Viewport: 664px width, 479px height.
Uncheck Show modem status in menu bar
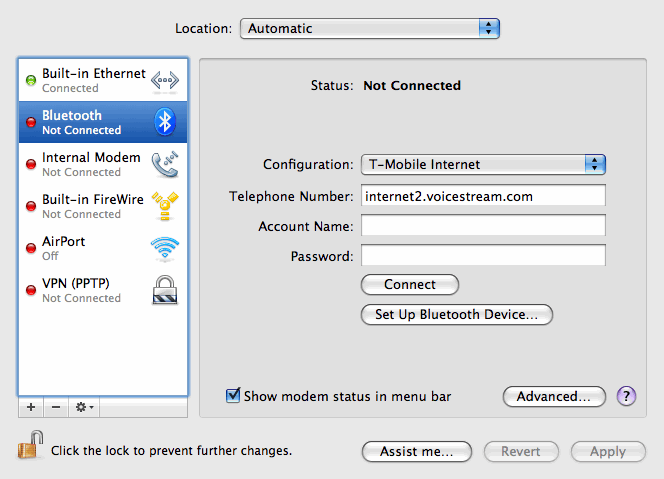tap(233, 396)
